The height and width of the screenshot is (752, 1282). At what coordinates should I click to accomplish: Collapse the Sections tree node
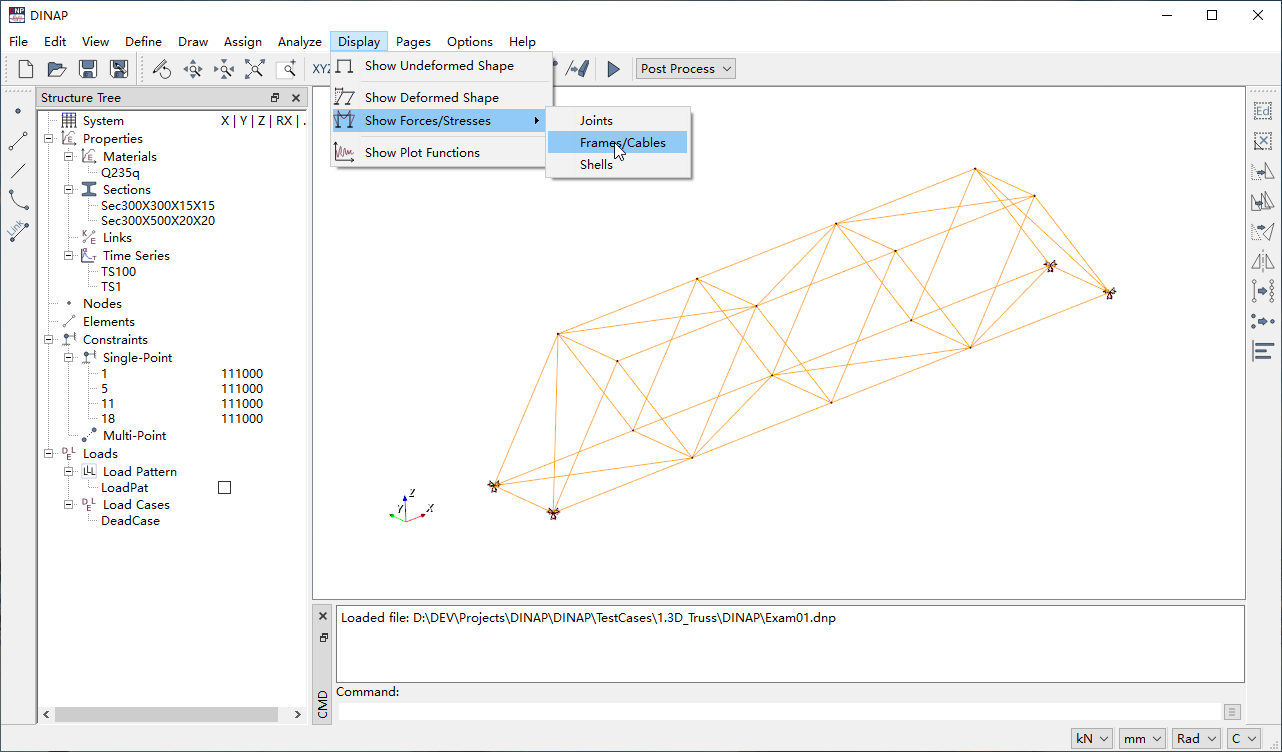[x=68, y=190]
